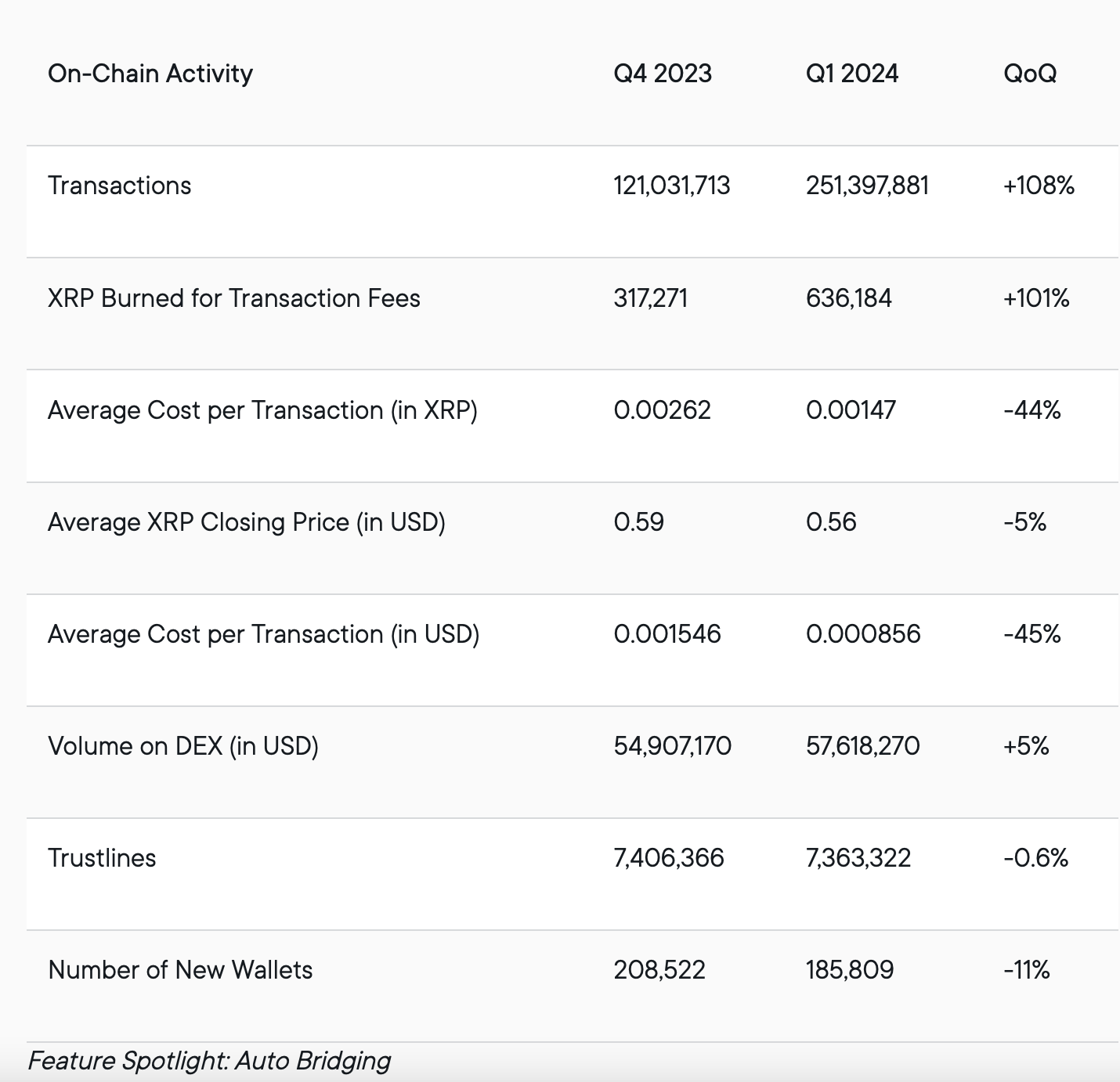Select the Q4 2023 column header

(x=663, y=74)
